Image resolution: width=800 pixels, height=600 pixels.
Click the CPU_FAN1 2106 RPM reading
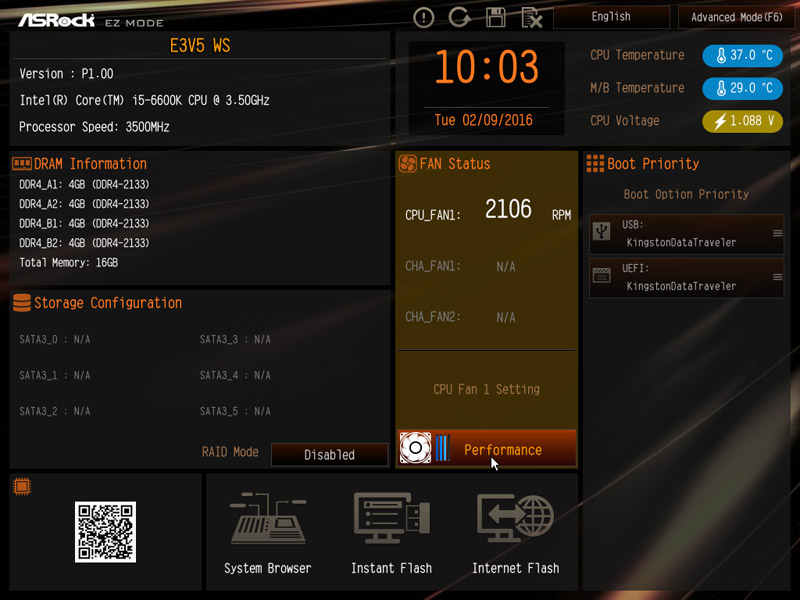tap(488, 210)
